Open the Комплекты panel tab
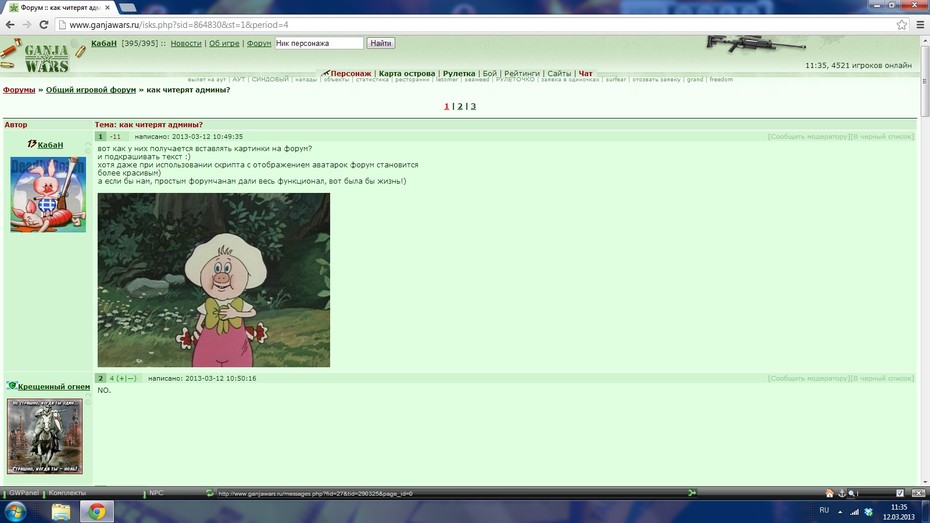Image resolution: width=930 pixels, height=523 pixels. tap(67, 493)
